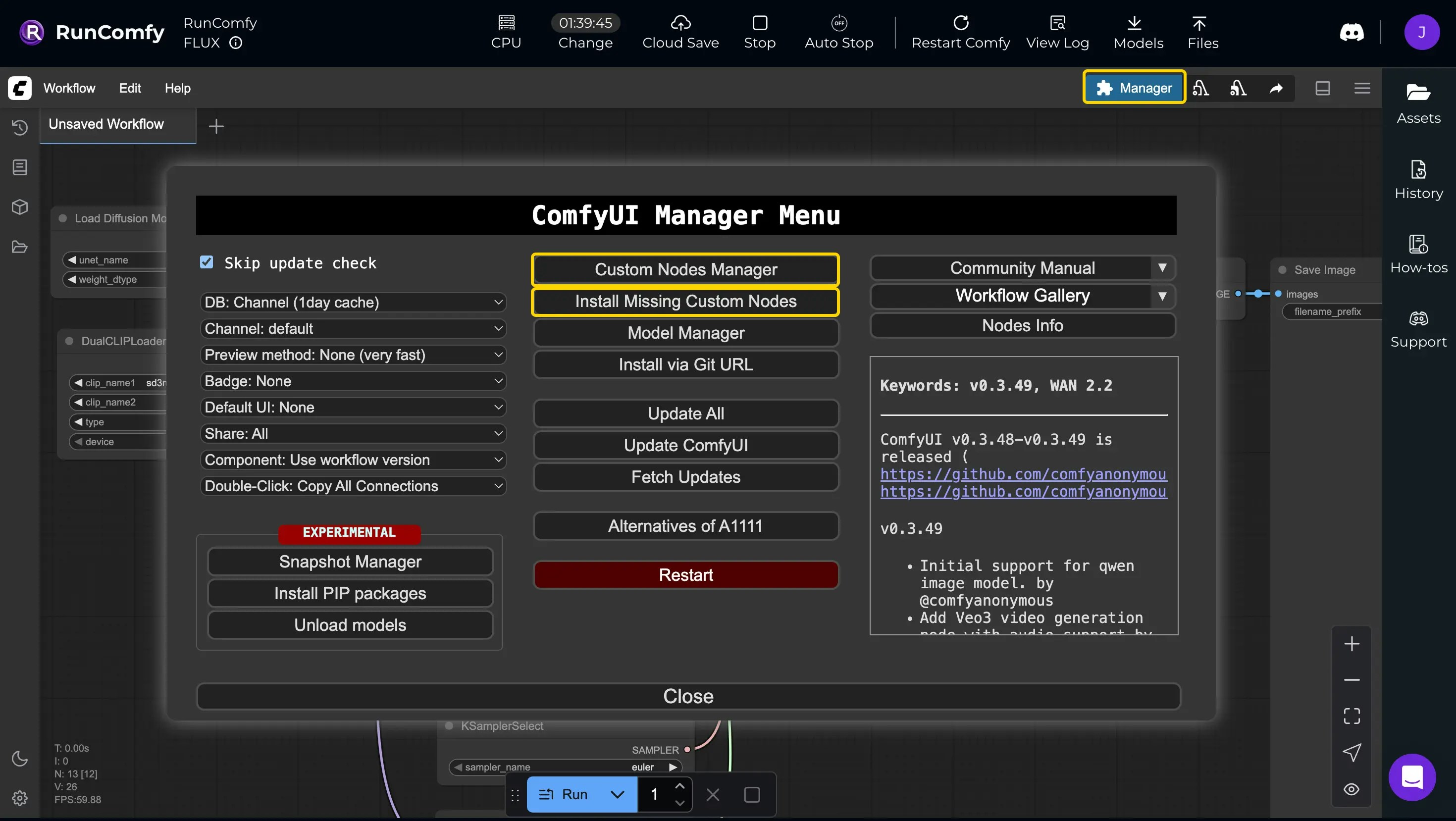1456x821 pixels.
Task: Open the Discord link icon
Action: 1352,32
